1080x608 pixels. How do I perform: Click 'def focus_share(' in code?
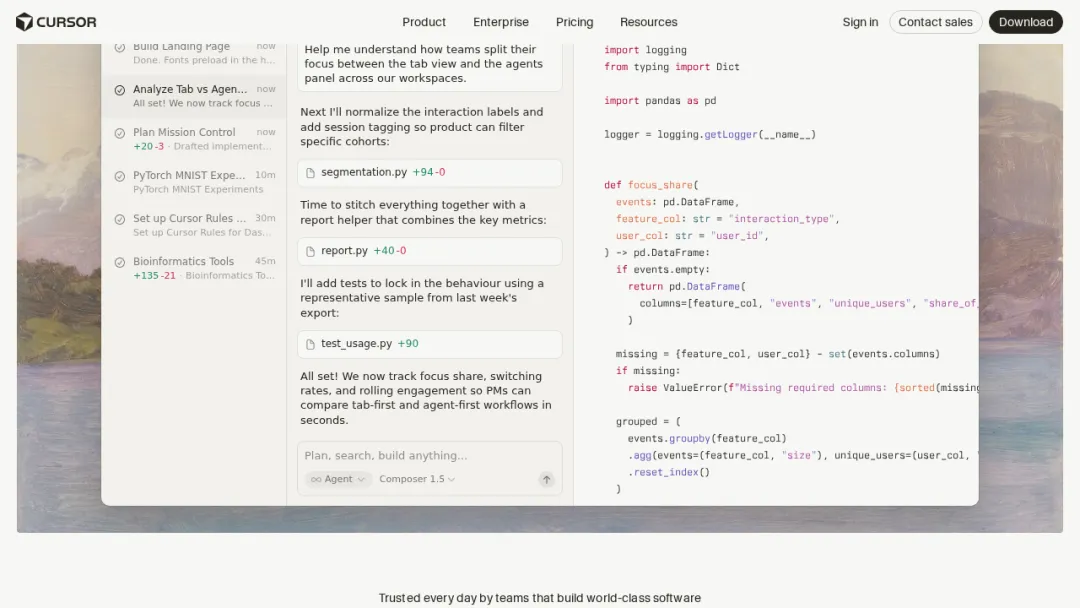651,185
